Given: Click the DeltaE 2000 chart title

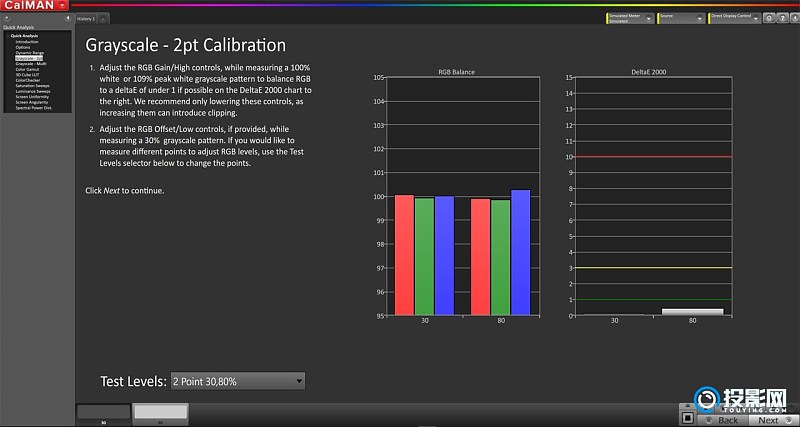Looking at the screenshot, I should point(648,72).
